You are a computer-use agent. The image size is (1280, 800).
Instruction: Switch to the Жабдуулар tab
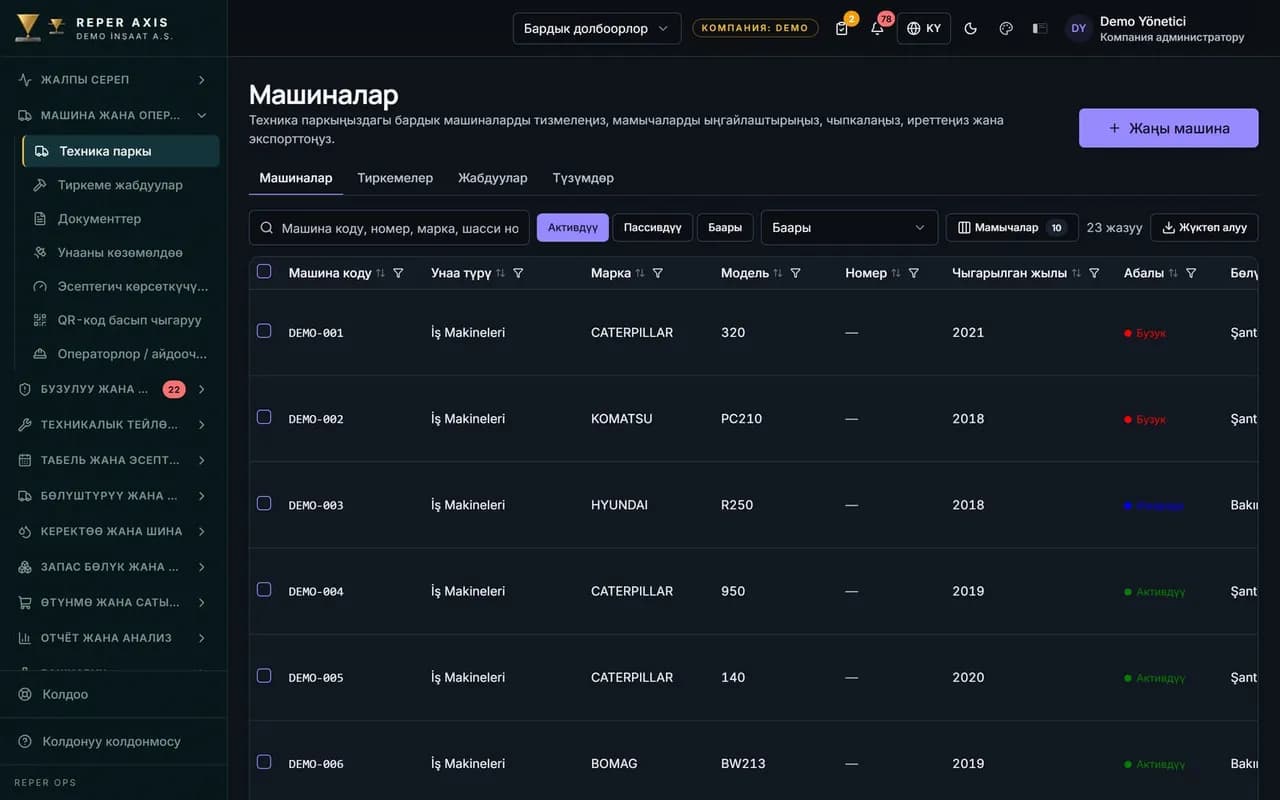(493, 178)
